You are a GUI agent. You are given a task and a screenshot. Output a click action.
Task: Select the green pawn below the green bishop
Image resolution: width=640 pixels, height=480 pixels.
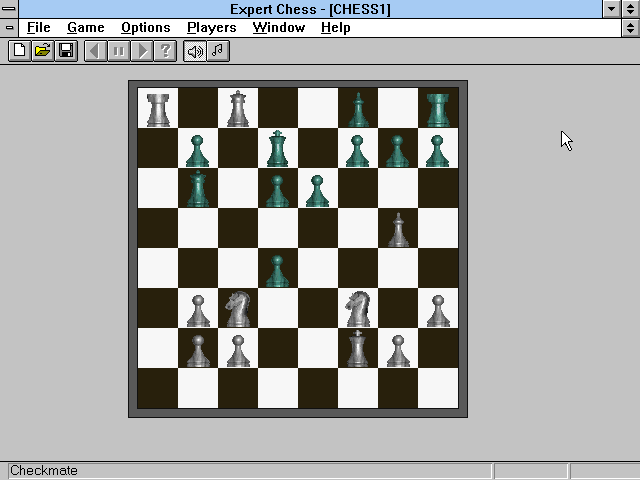358,151
